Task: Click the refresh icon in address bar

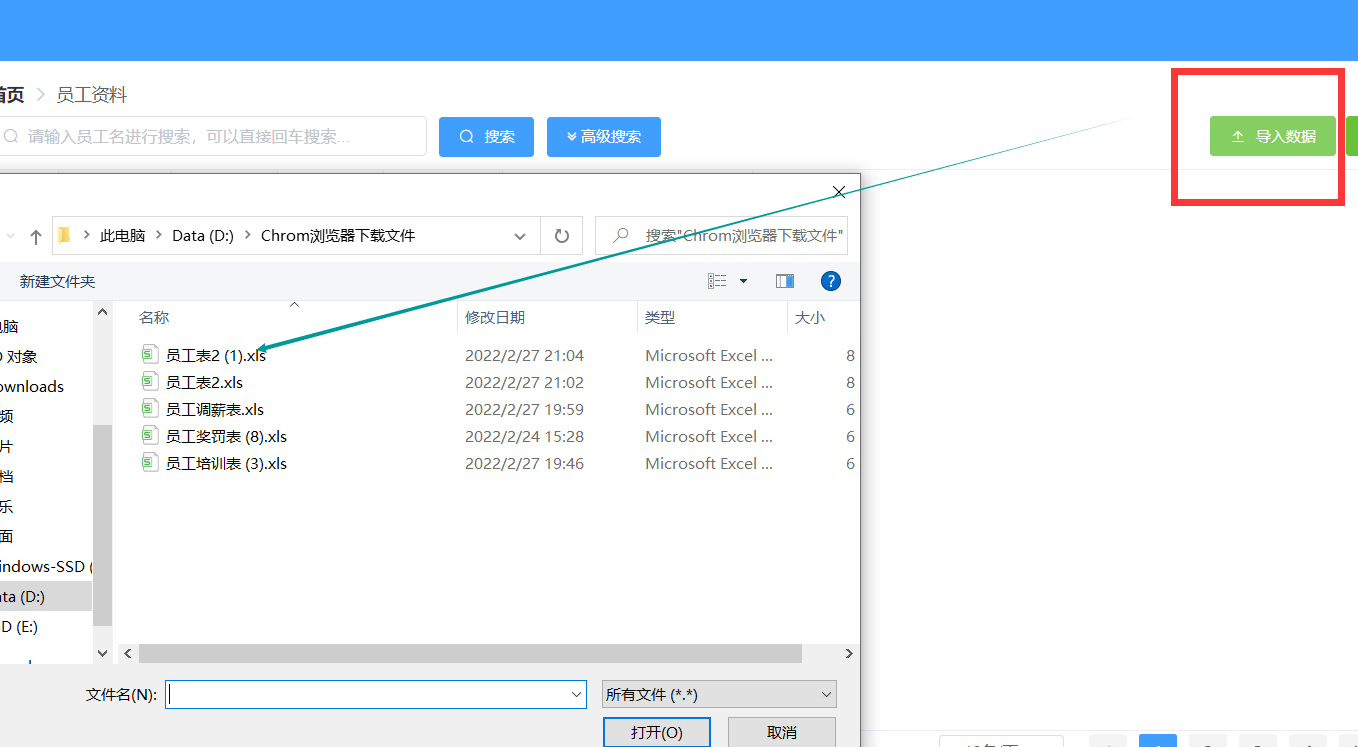Action: [x=561, y=235]
